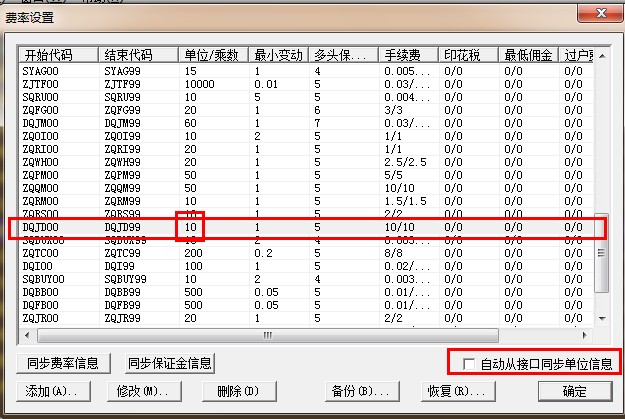
Task: Select the ZQRI00 row
Action: 307,149
